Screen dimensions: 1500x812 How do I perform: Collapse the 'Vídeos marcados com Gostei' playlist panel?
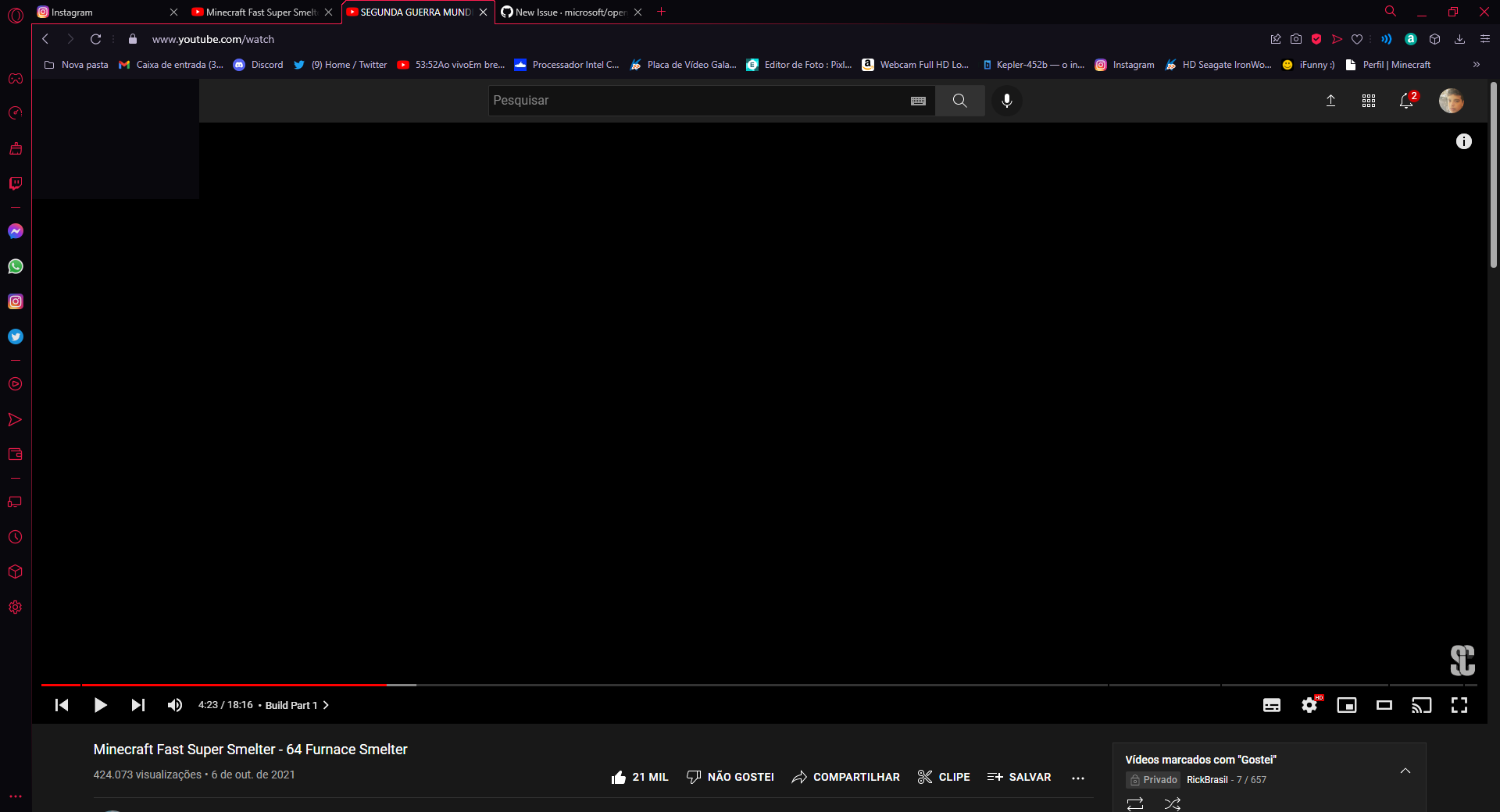coord(1406,771)
